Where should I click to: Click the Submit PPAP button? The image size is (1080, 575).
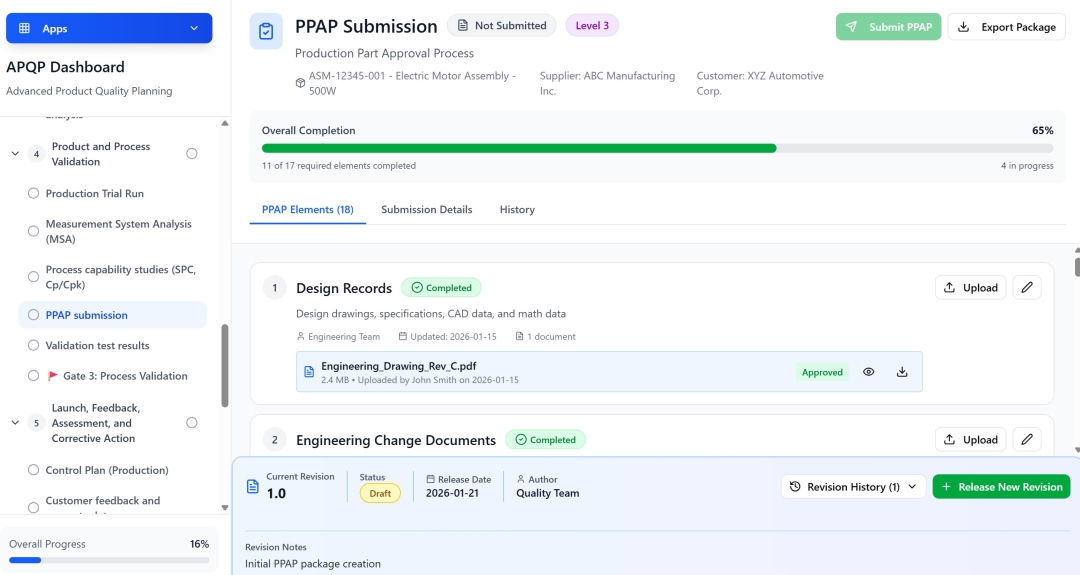click(888, 27)
